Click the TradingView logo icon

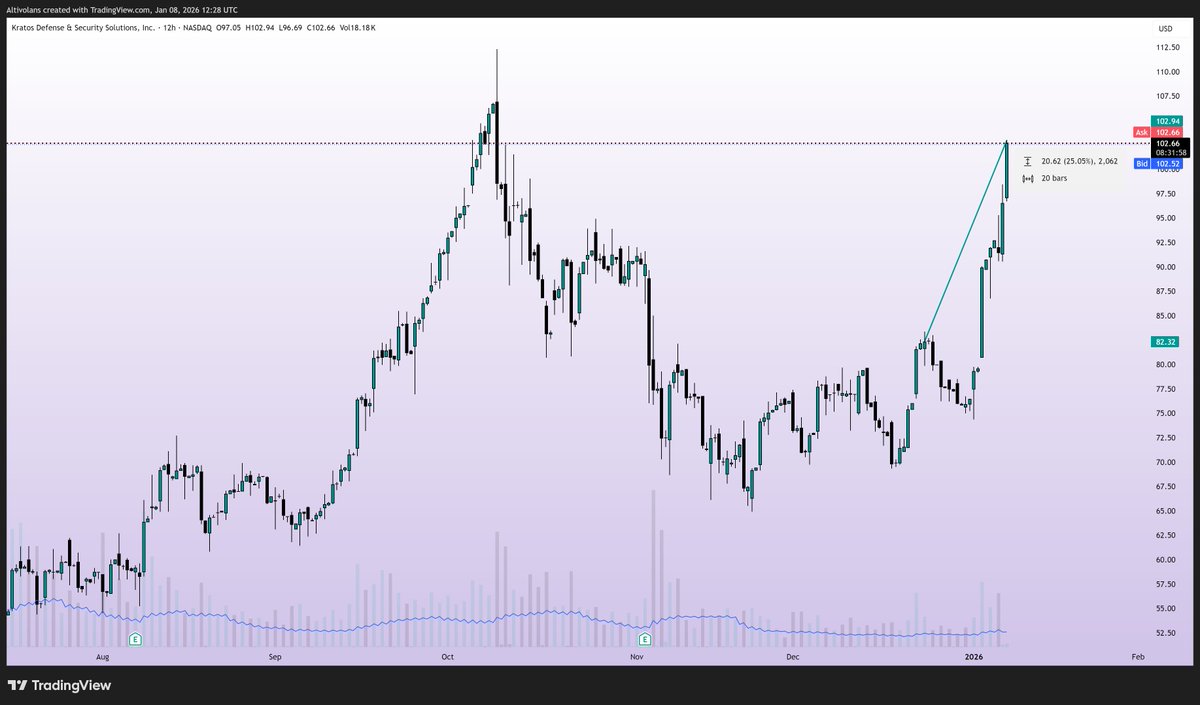click(19, 686)
